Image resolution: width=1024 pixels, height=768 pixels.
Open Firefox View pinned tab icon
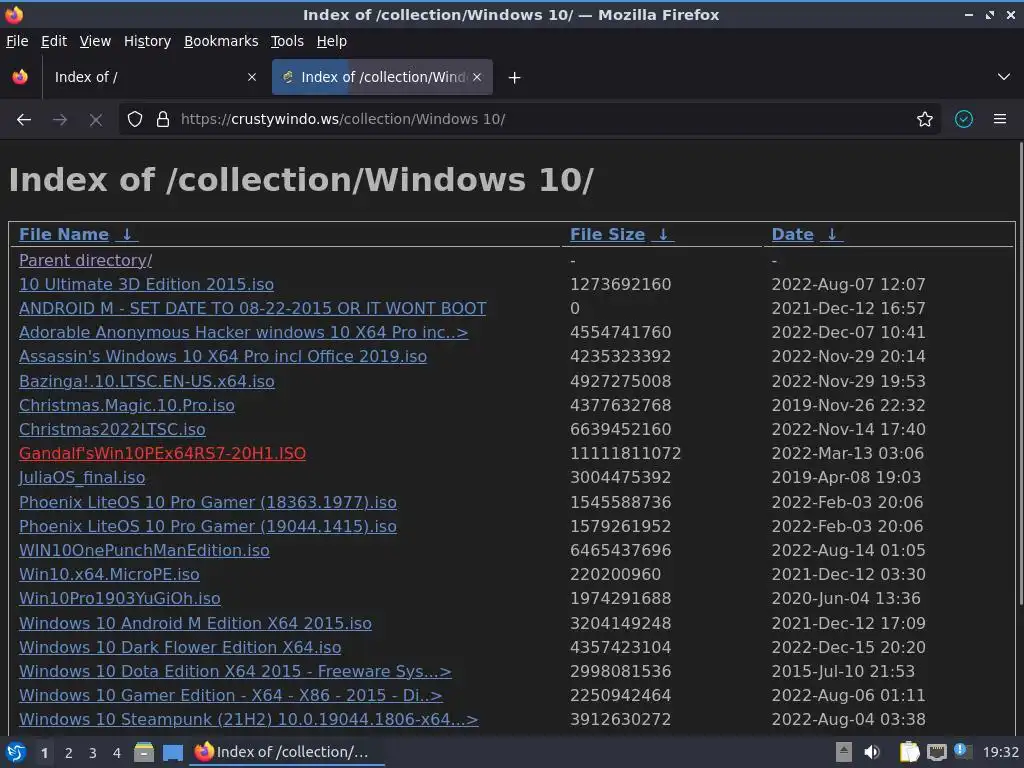[20, 77]
